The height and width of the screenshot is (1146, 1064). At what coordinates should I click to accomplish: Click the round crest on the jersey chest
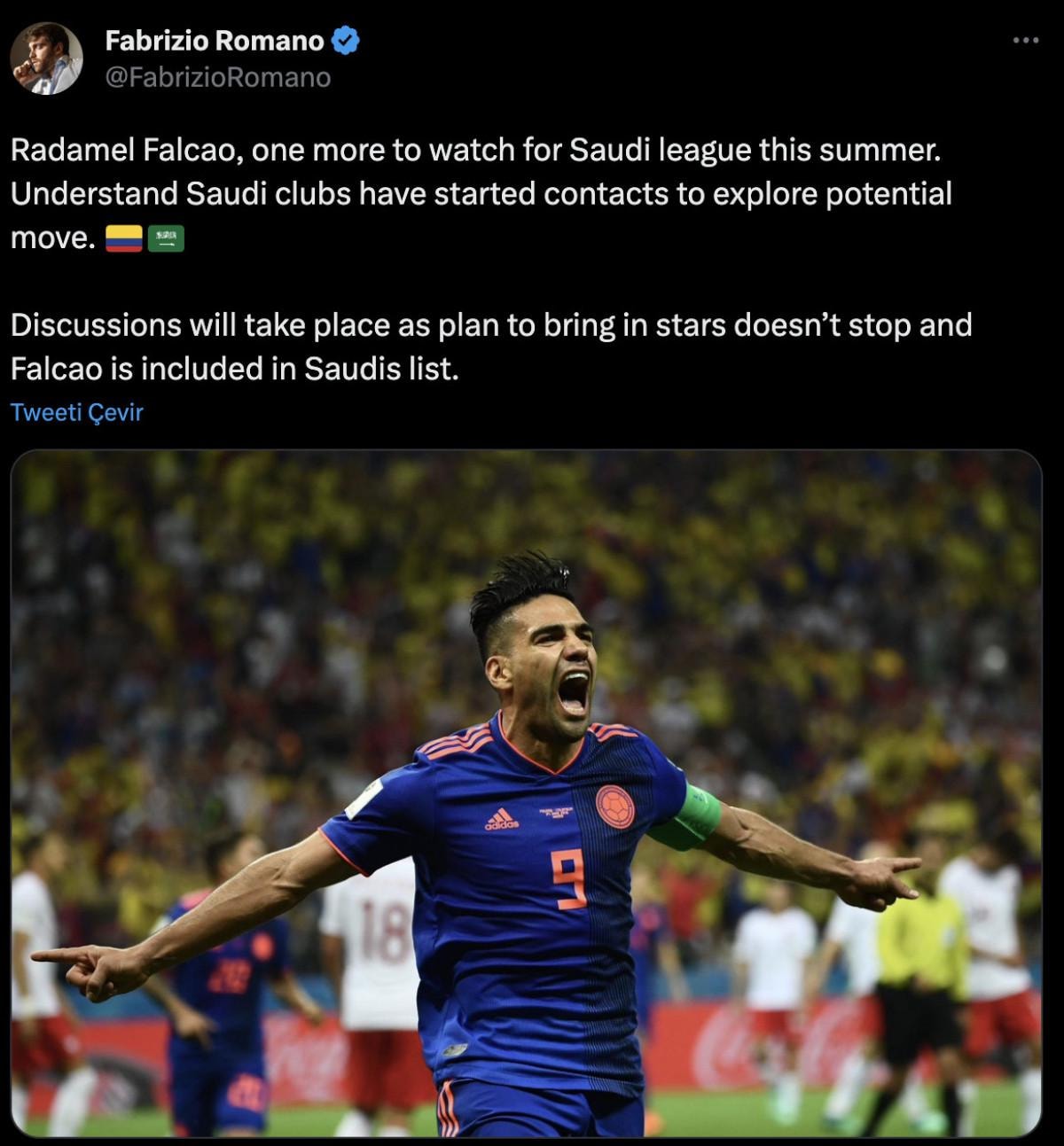click(614, 806)
